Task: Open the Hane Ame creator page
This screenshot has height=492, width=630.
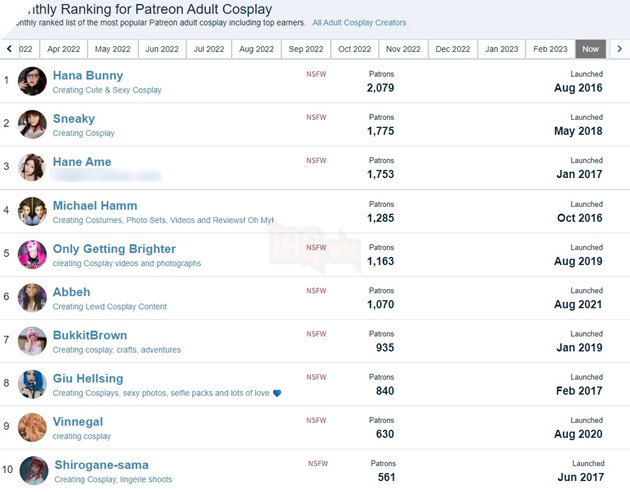Action: click(x=82, y=162)
